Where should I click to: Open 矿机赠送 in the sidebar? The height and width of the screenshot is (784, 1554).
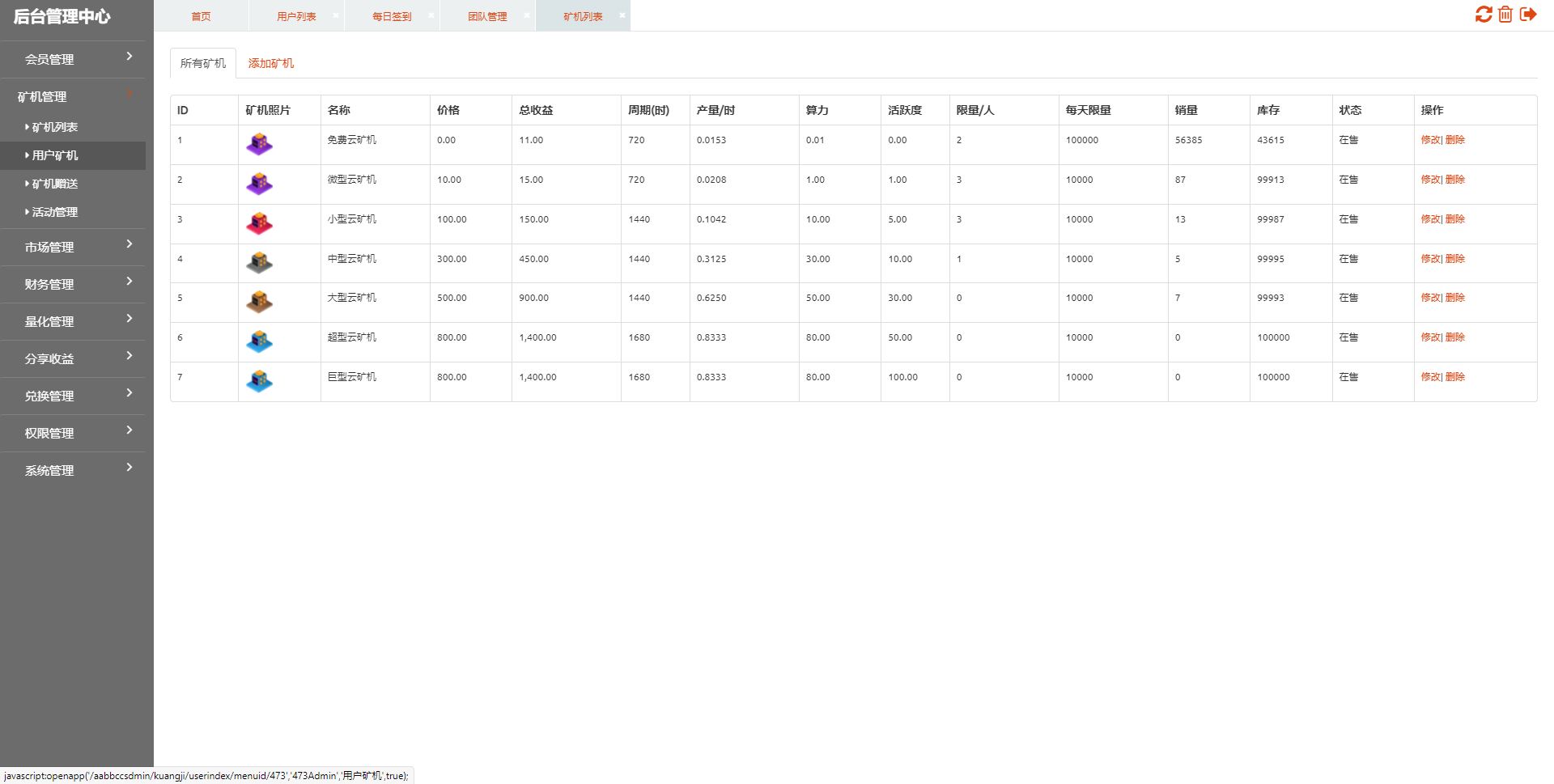(55, 184)
